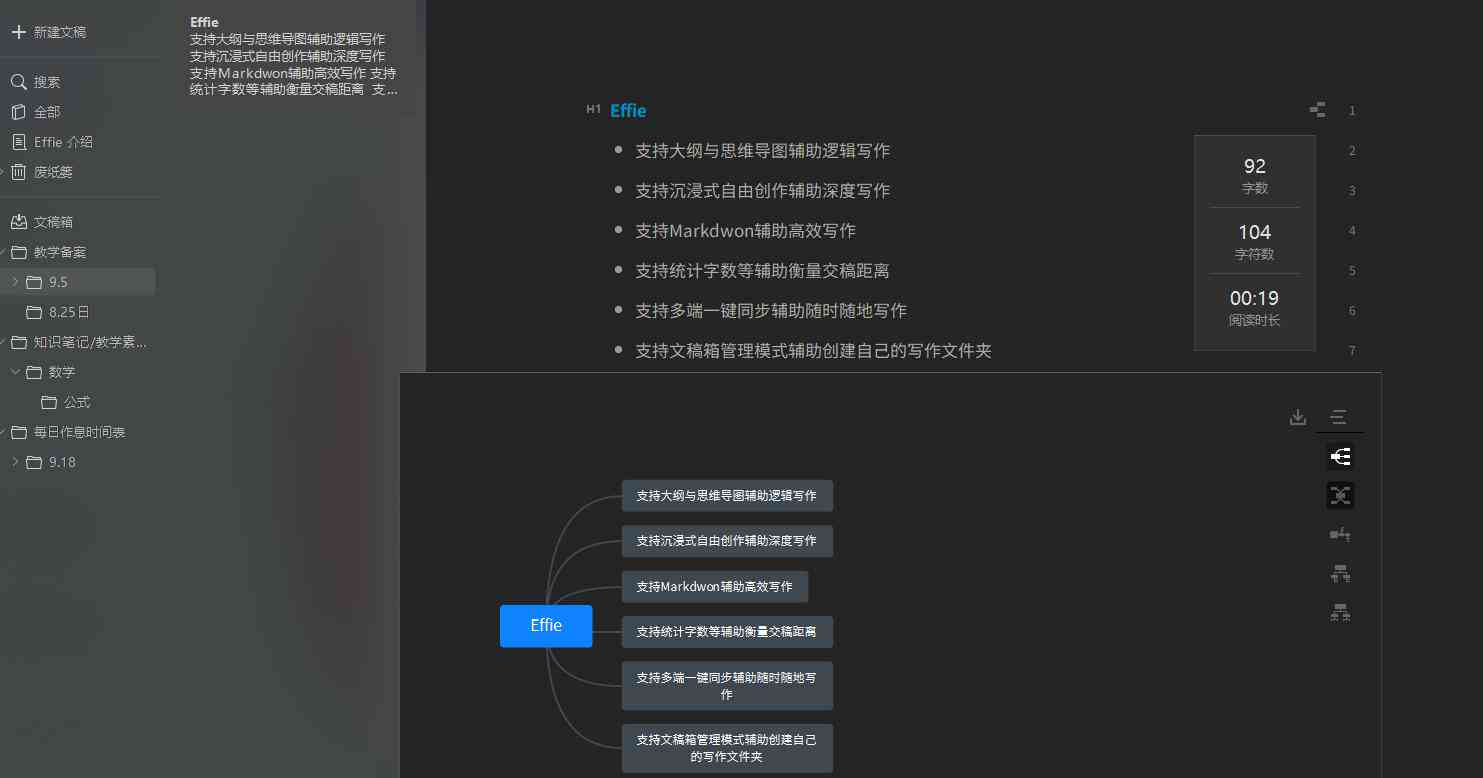The height and width of the screenshot is (778, 1483).
Task: Click the 104 字符数 statistic
Action: pos(1254,241)
